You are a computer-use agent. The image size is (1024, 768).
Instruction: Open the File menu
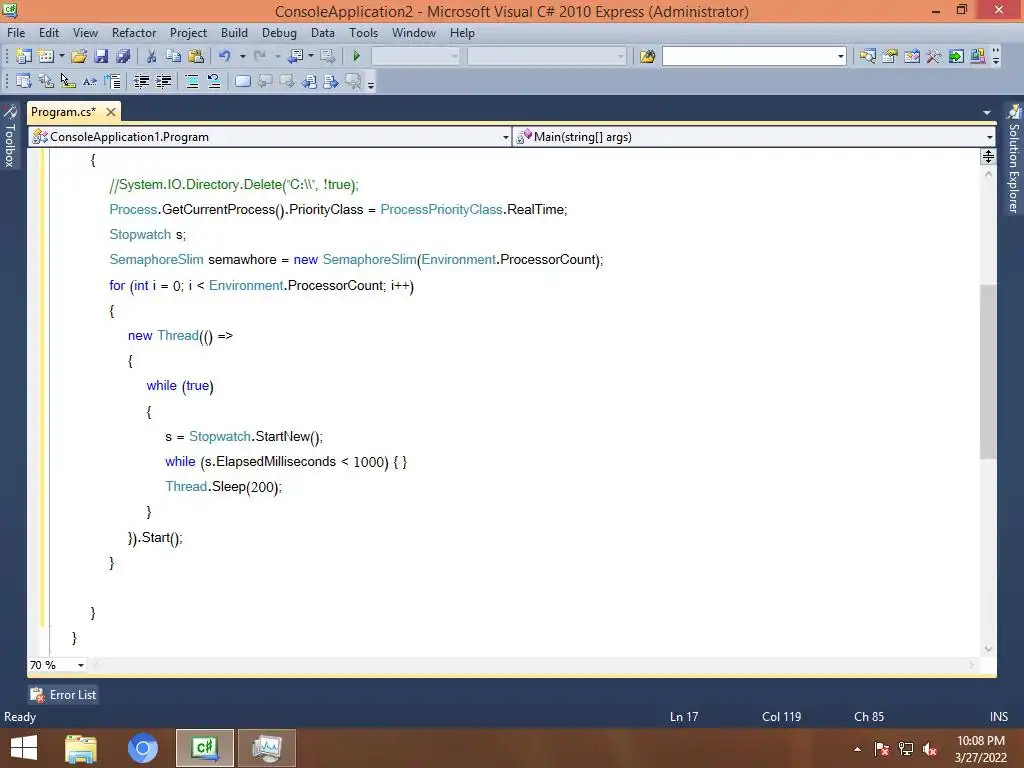coord(16,33)
